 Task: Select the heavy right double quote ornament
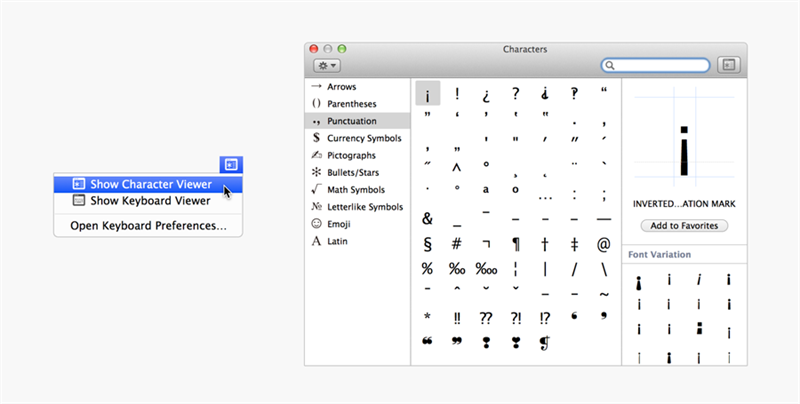pos(457,341)
